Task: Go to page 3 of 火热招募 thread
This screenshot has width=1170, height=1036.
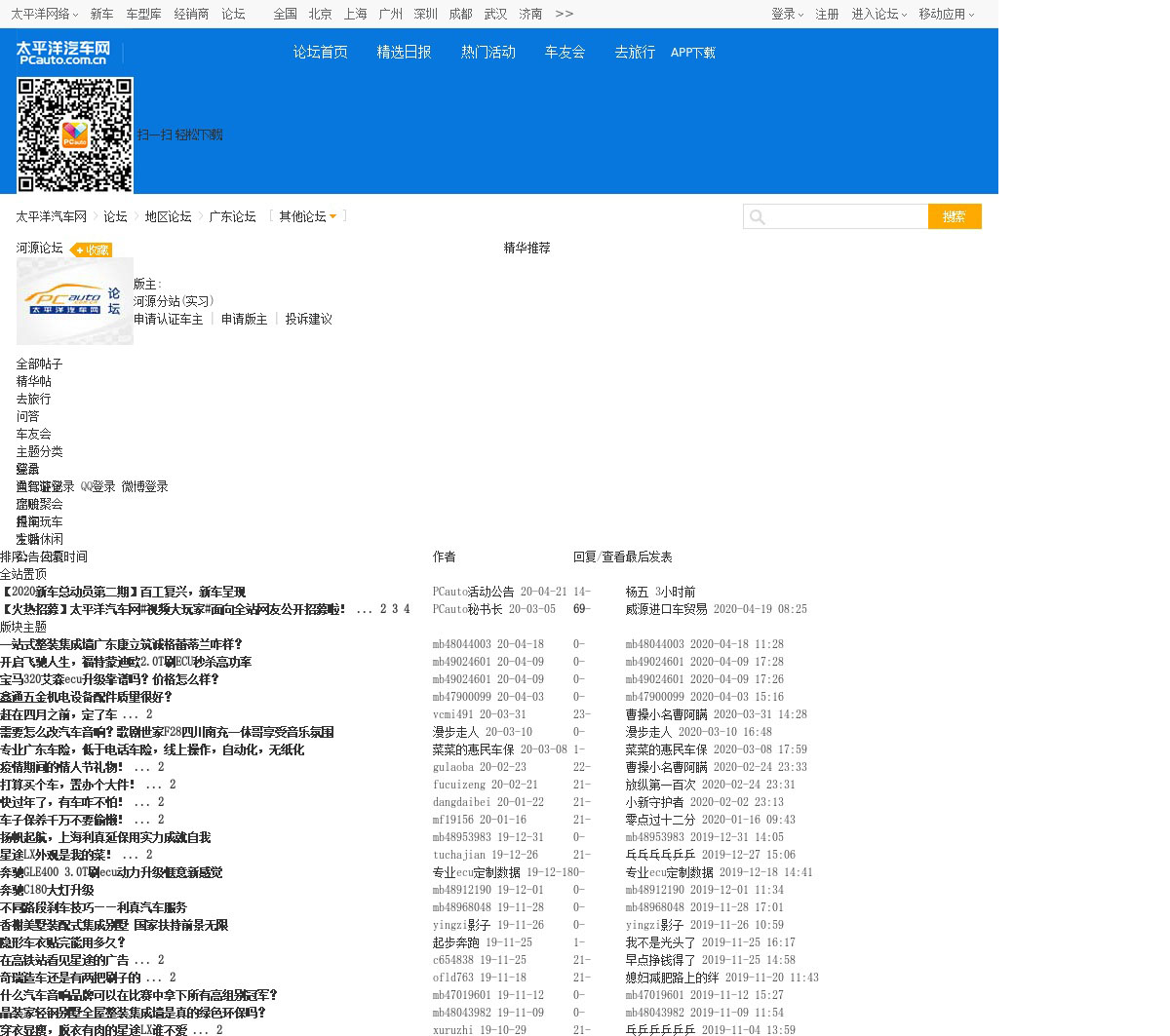Action: click(395, 609)
